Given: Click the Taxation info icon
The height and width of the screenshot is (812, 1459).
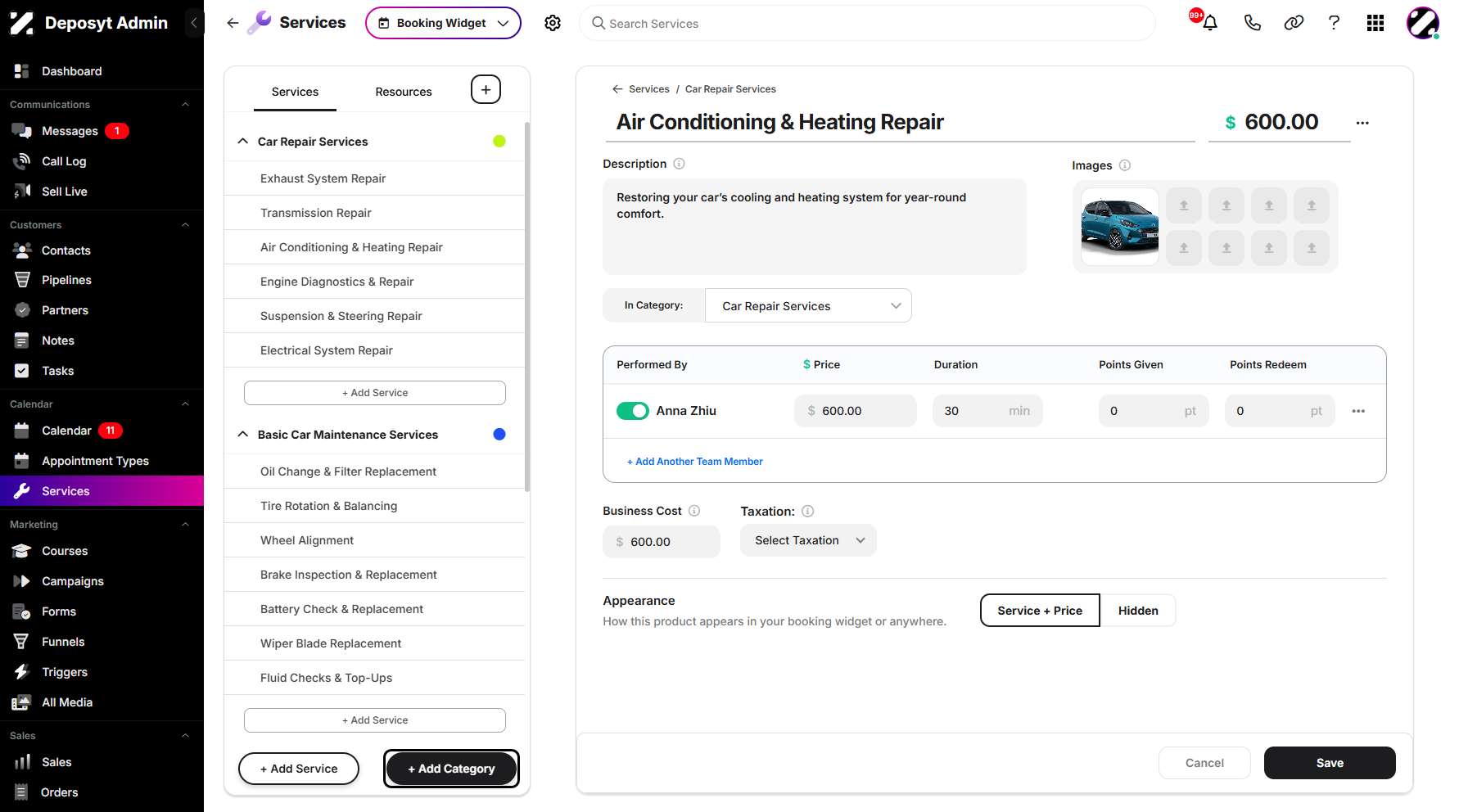Looking at the screenshot, I should click(x=807, y=512).
